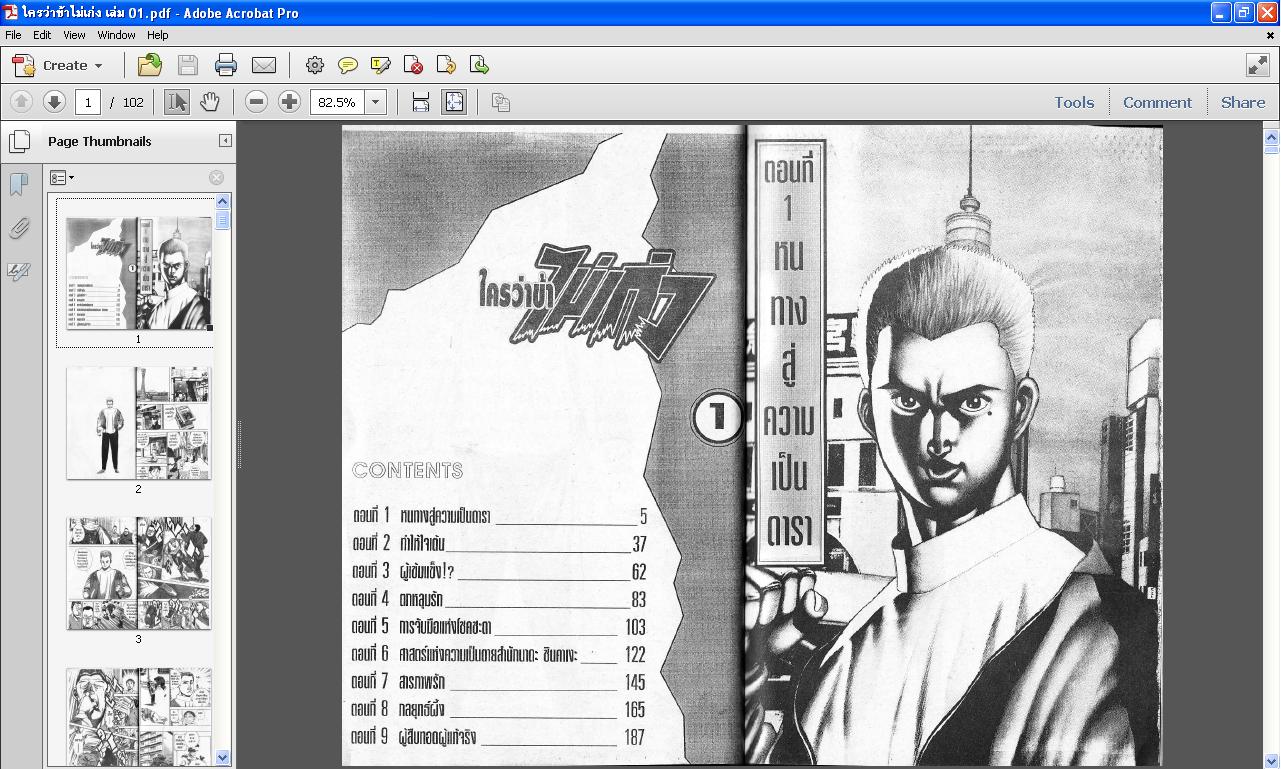Image resolution: width=1281 pixels, height=769 pixels.
Task: Open the settings gear icon in toolbar
Action: pos(315,65)
